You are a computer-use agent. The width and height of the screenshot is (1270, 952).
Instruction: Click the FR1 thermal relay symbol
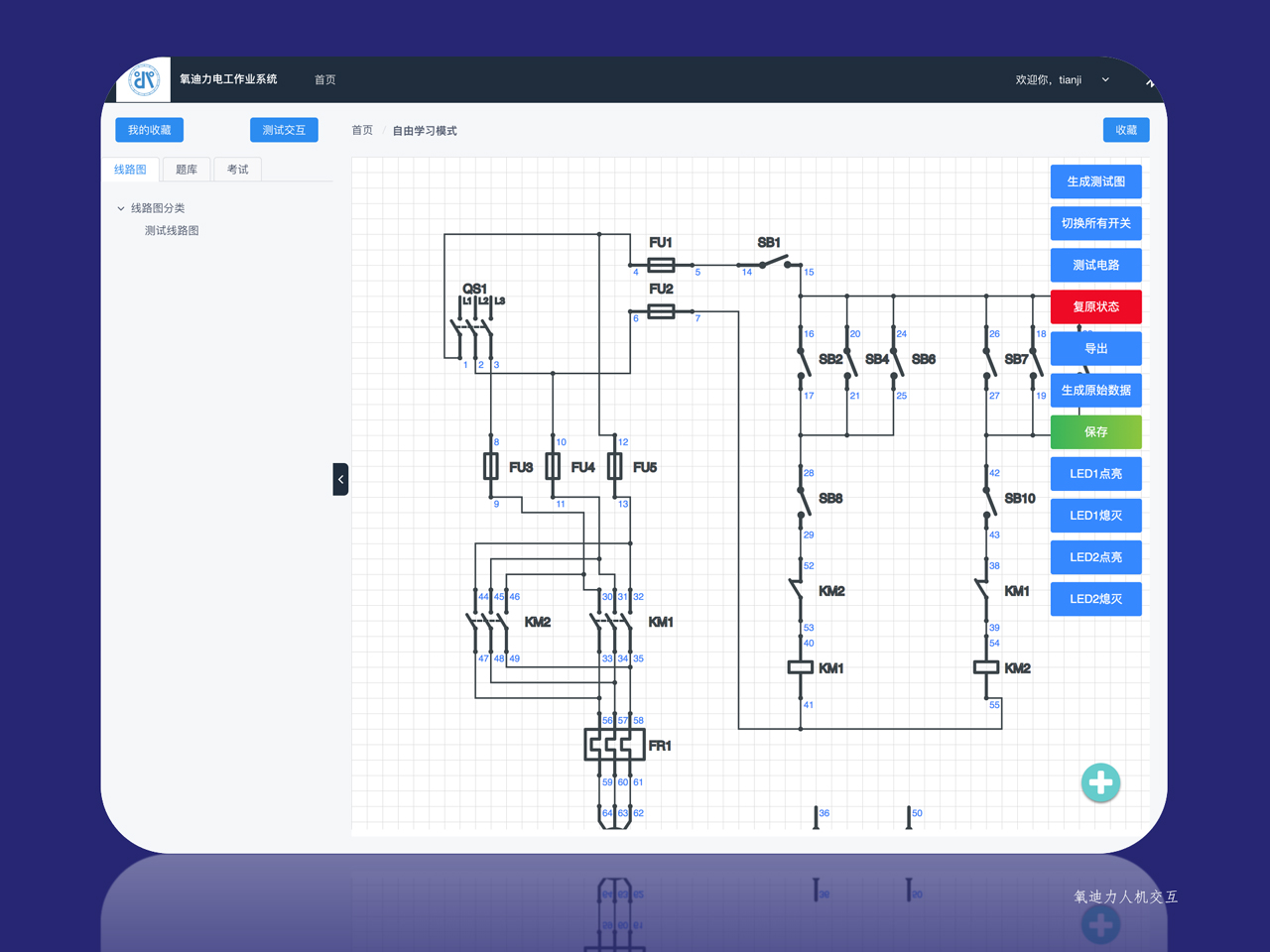pos(614,745)
